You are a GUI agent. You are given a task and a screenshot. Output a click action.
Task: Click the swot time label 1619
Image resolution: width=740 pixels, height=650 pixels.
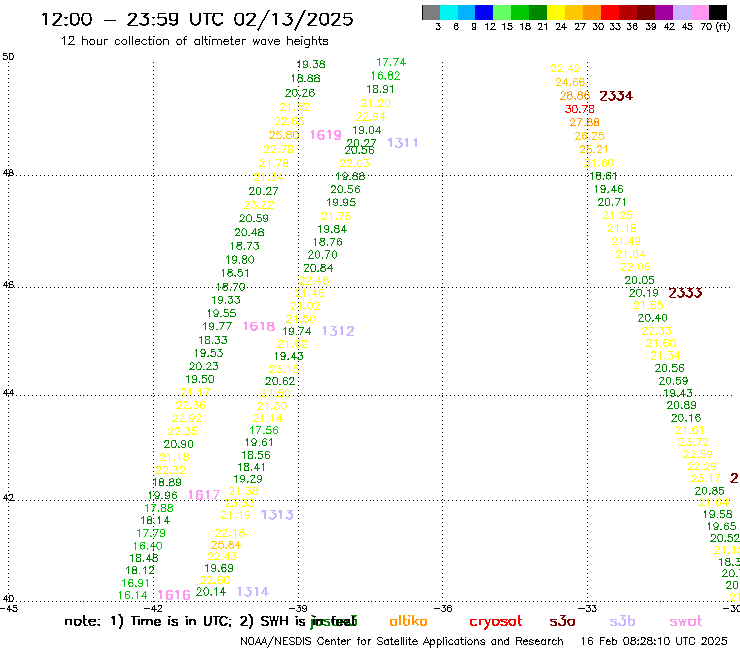pyautogui.click(x=326, y=135)
